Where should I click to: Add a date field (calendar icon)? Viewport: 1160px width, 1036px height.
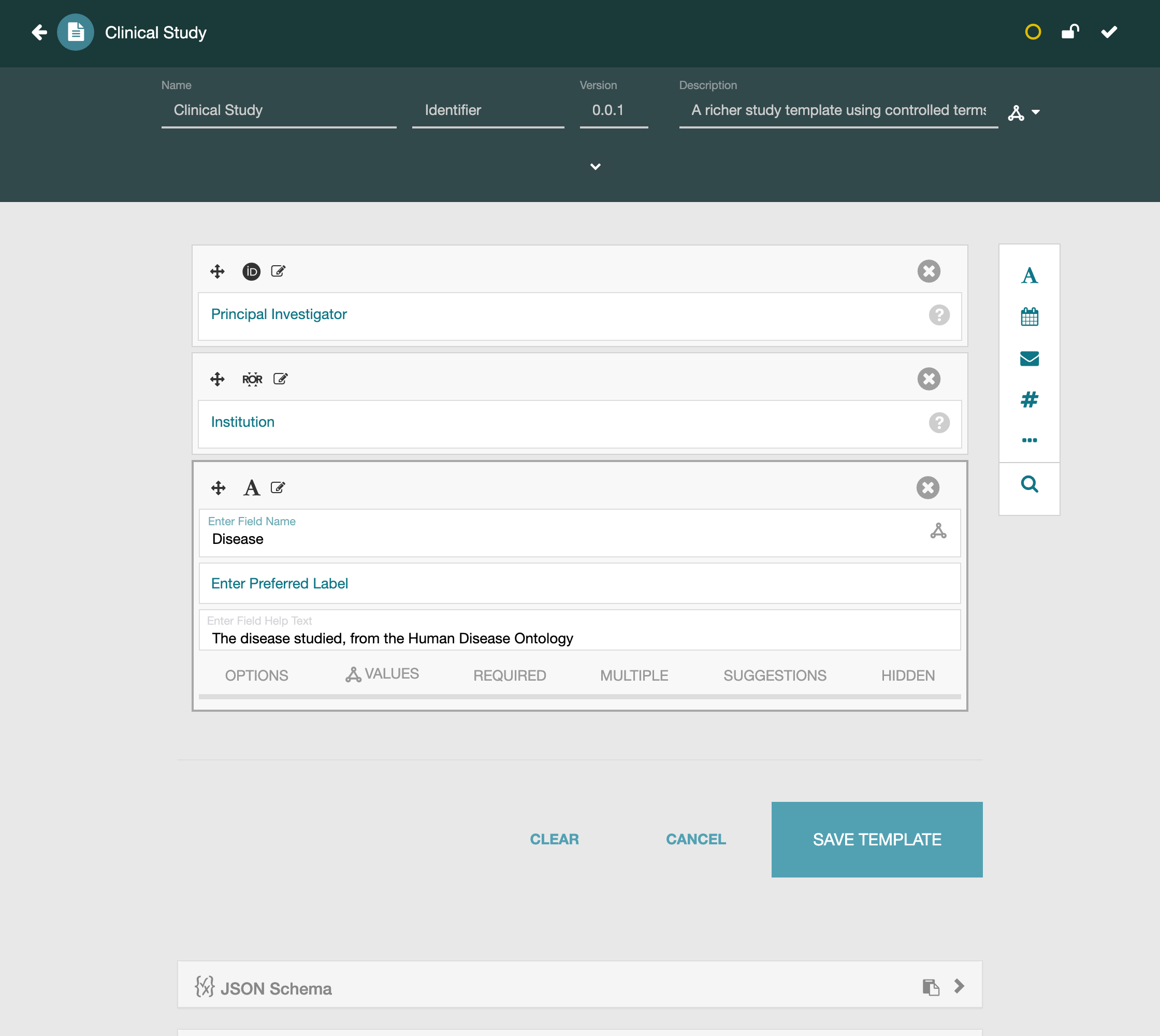pos(1029,316)
